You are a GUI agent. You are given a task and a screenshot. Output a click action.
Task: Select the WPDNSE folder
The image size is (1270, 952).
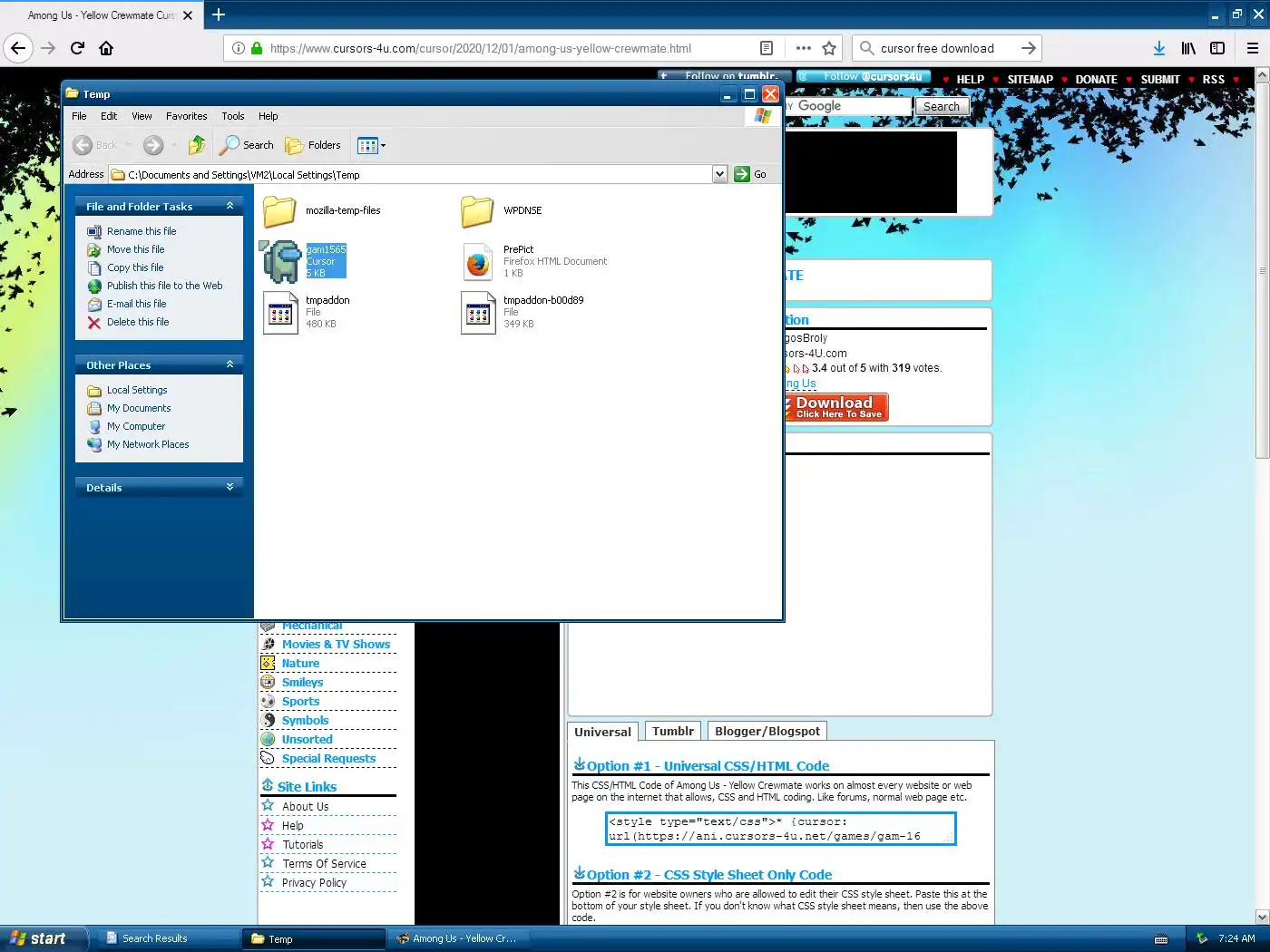pyautogui.click(x=502, y=210)
